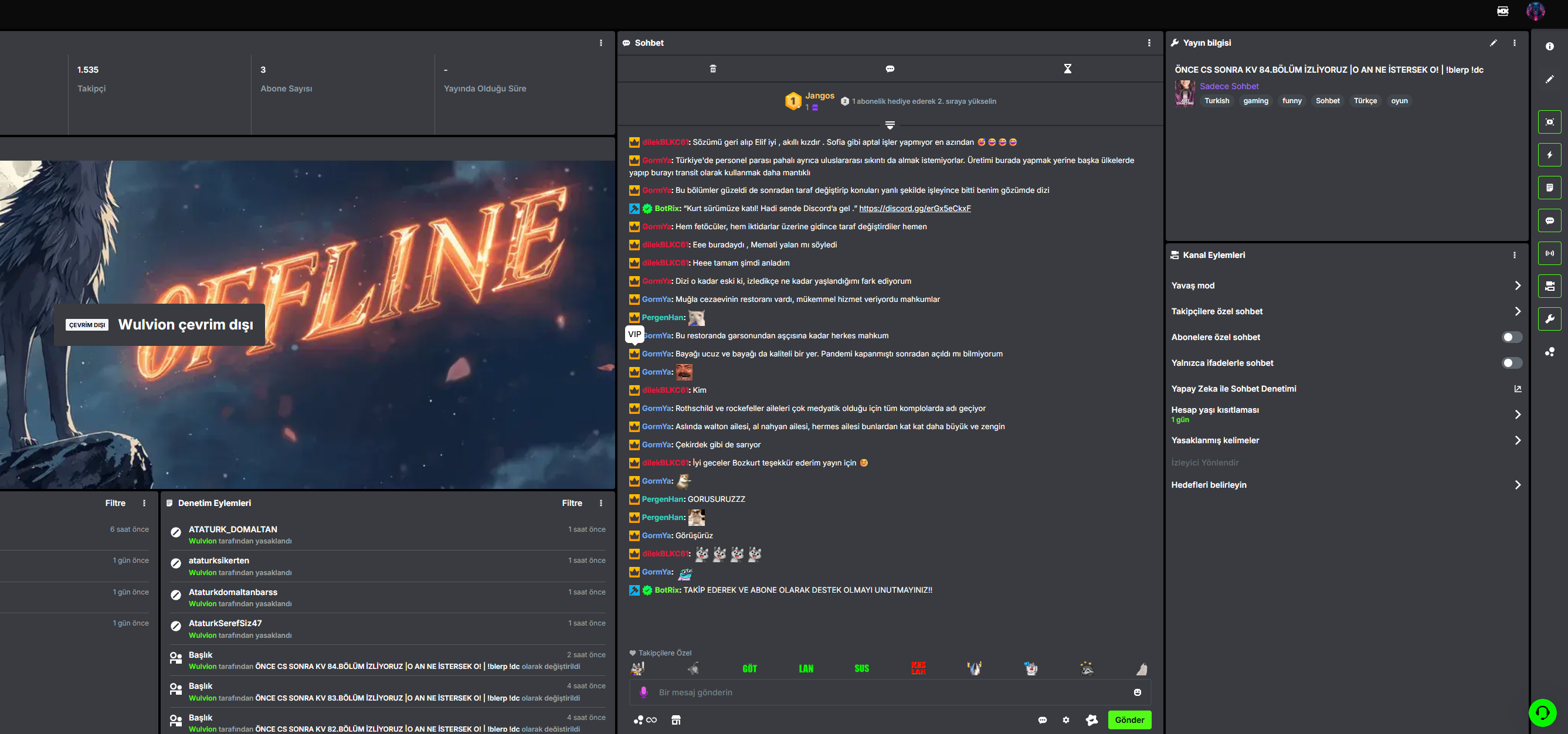Open the profile avatar menu in the top bar
The image size is (1568, 734).
coord(1535,11)
